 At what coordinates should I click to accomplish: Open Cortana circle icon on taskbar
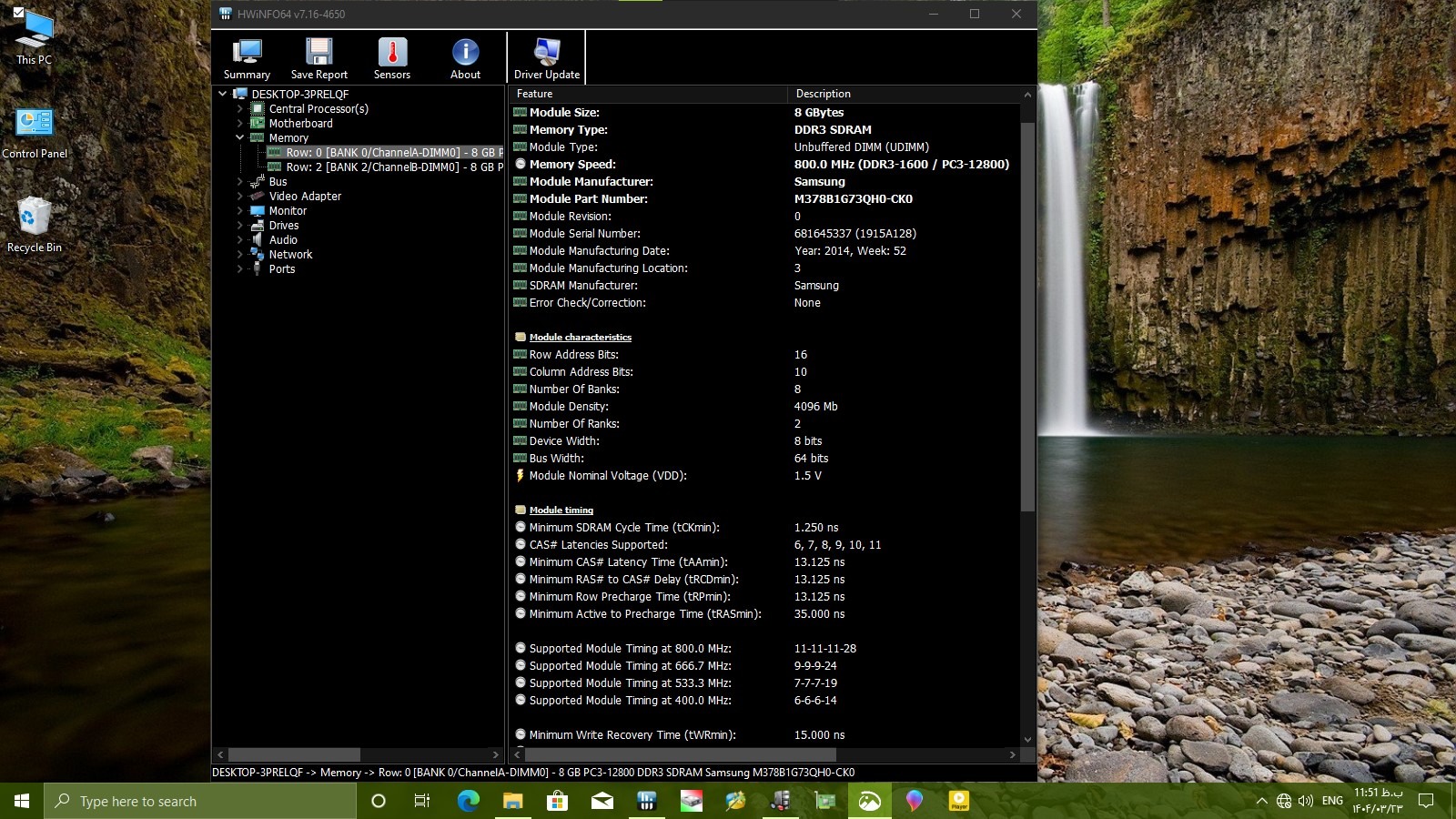coord(379,801)
